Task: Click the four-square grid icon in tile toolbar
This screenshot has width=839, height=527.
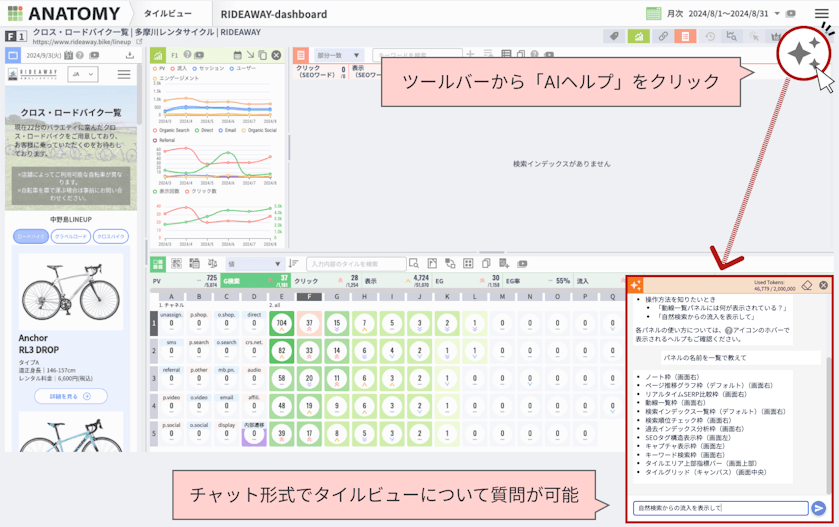Action: (468, 263)
